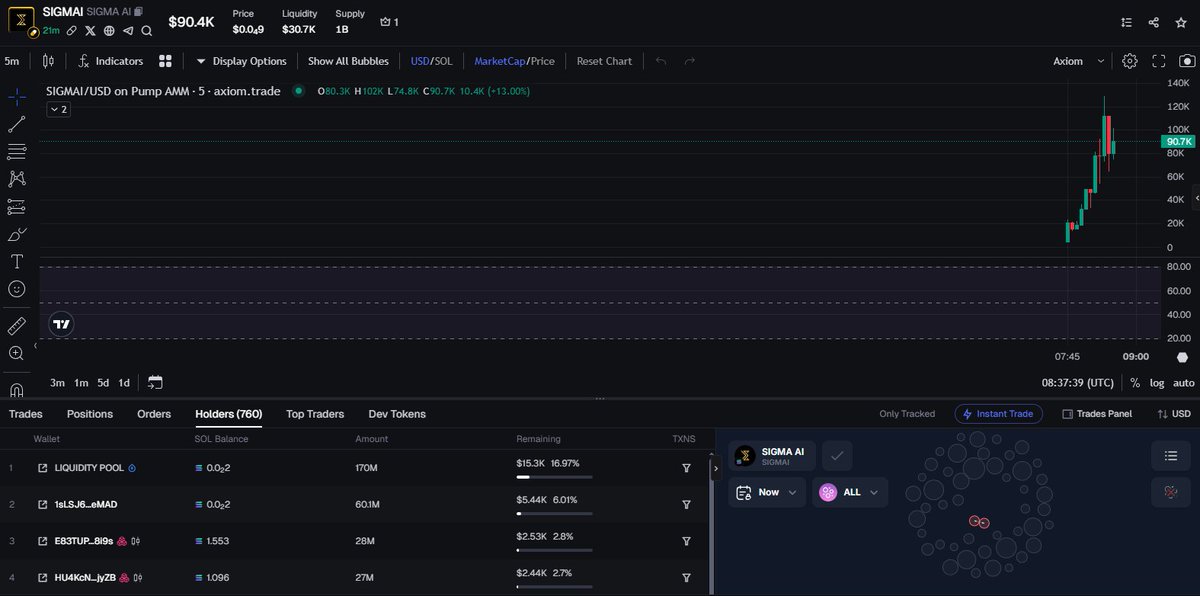Image resolution: width=1200 pixels, height=596 pixels.
Task: Select the trend line drawing tool
Action: (x=17, y=125)
